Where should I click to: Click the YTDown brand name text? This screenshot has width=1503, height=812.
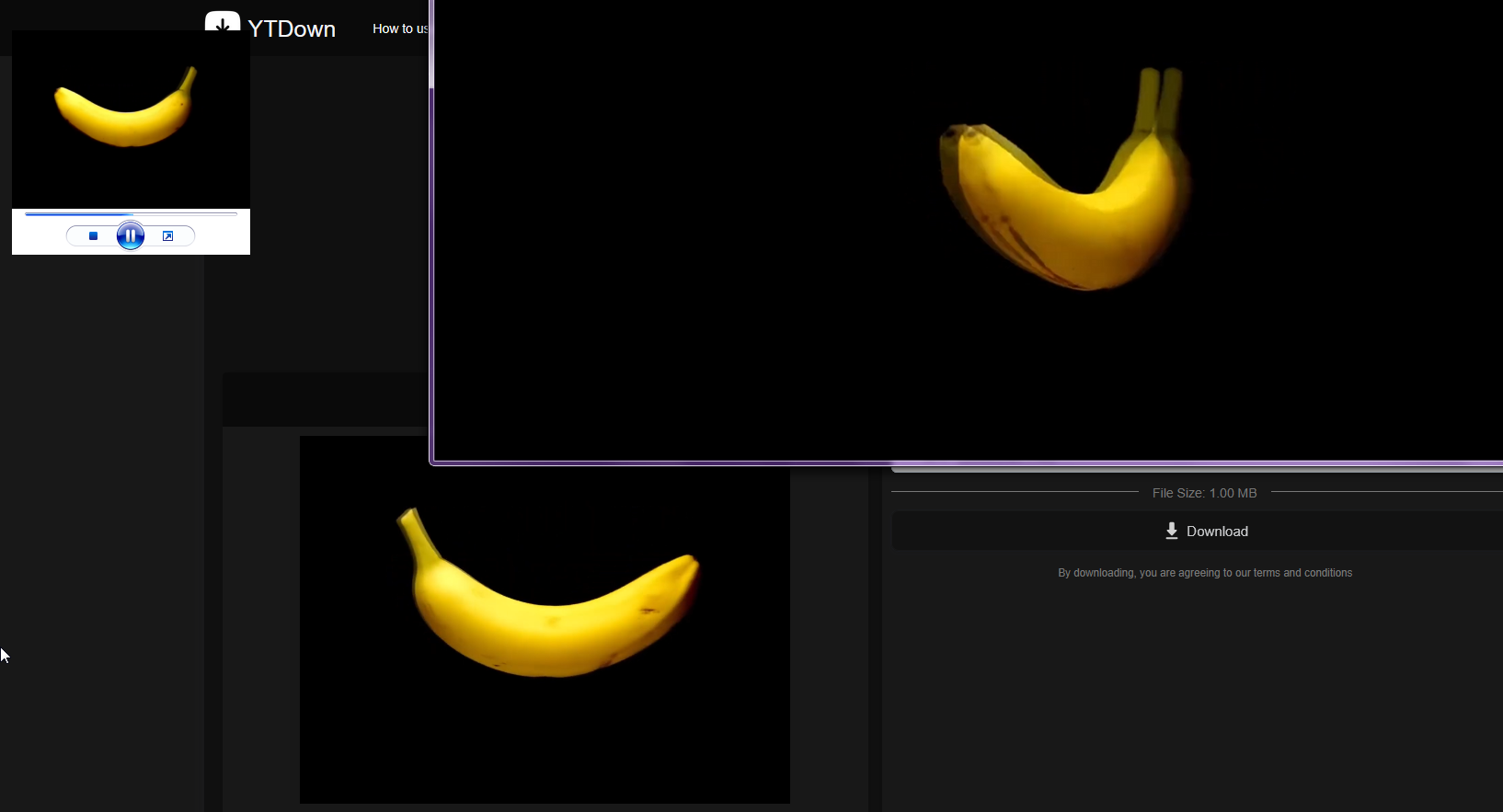pyautogui.click(x=292, y=29)
